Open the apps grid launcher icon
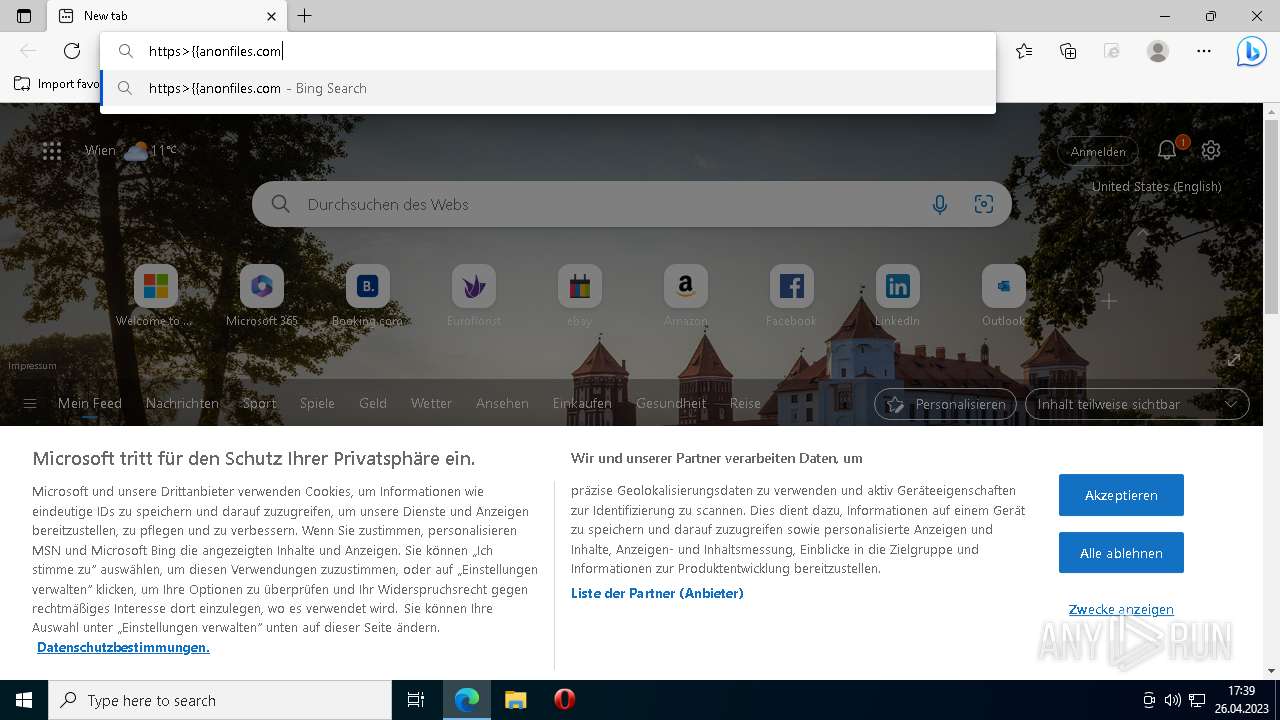Screen dimensions: 1280x720 52,151
